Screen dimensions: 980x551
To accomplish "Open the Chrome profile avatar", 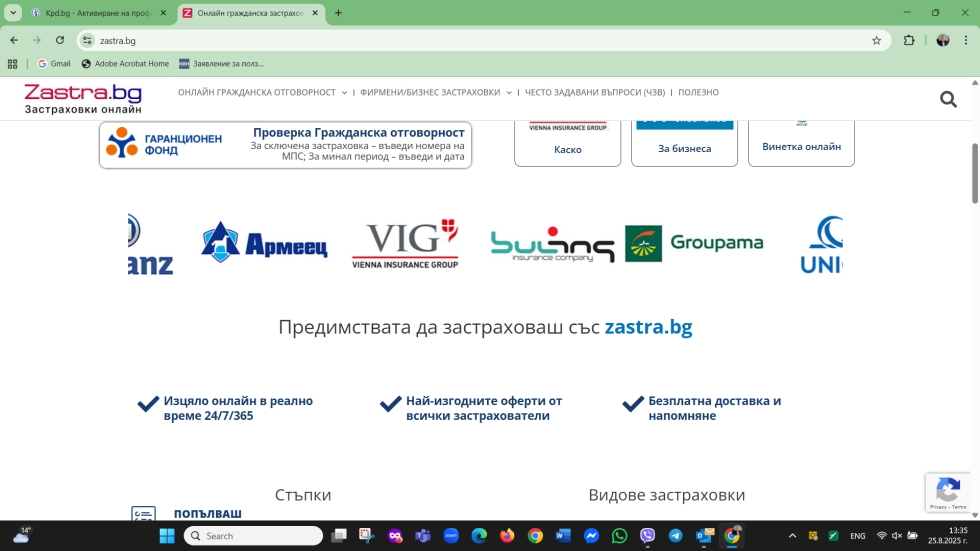I will 942,41.
